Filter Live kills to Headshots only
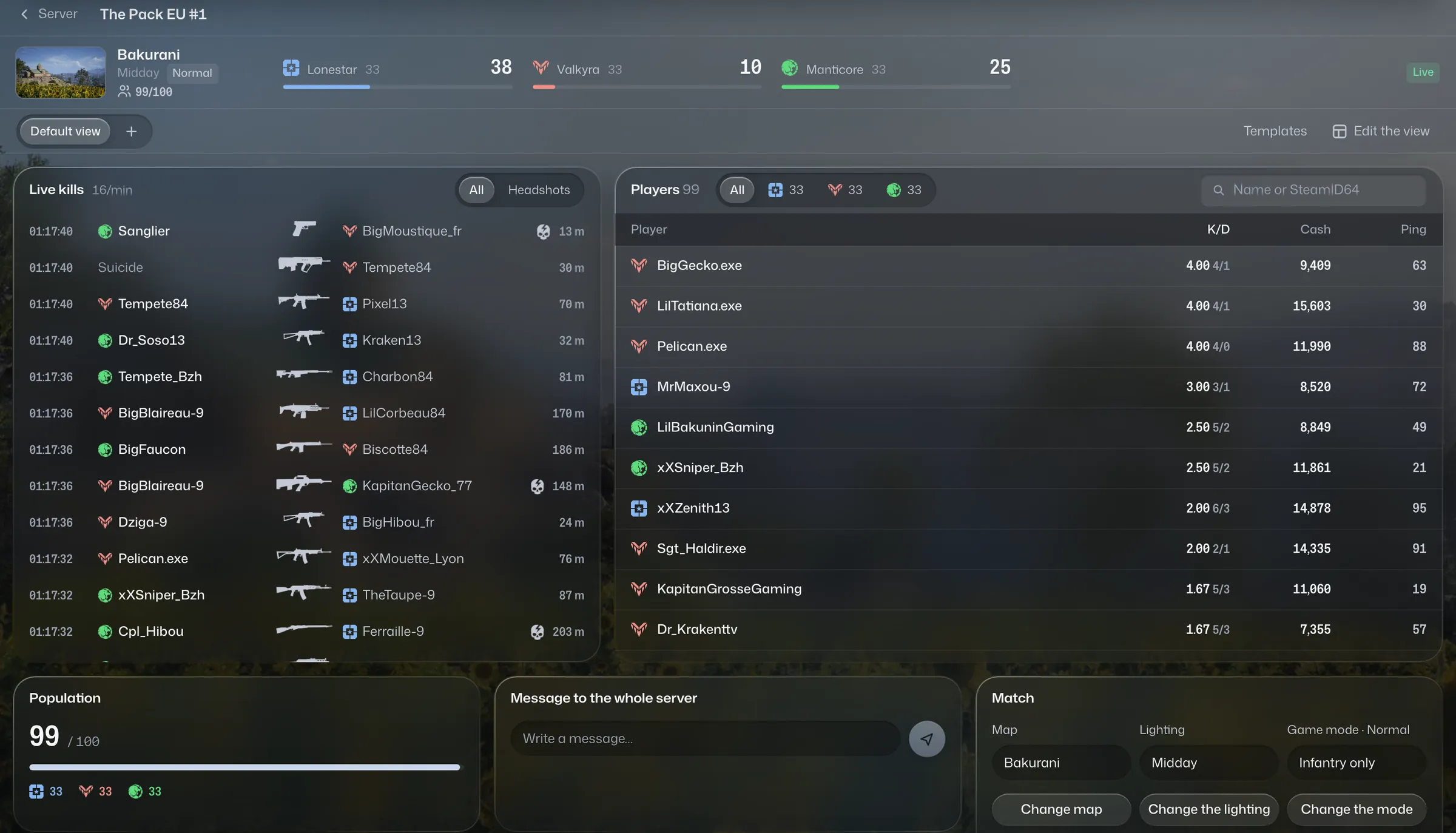The width and height of the screenshot is (1456, 833). pos(539,190)
